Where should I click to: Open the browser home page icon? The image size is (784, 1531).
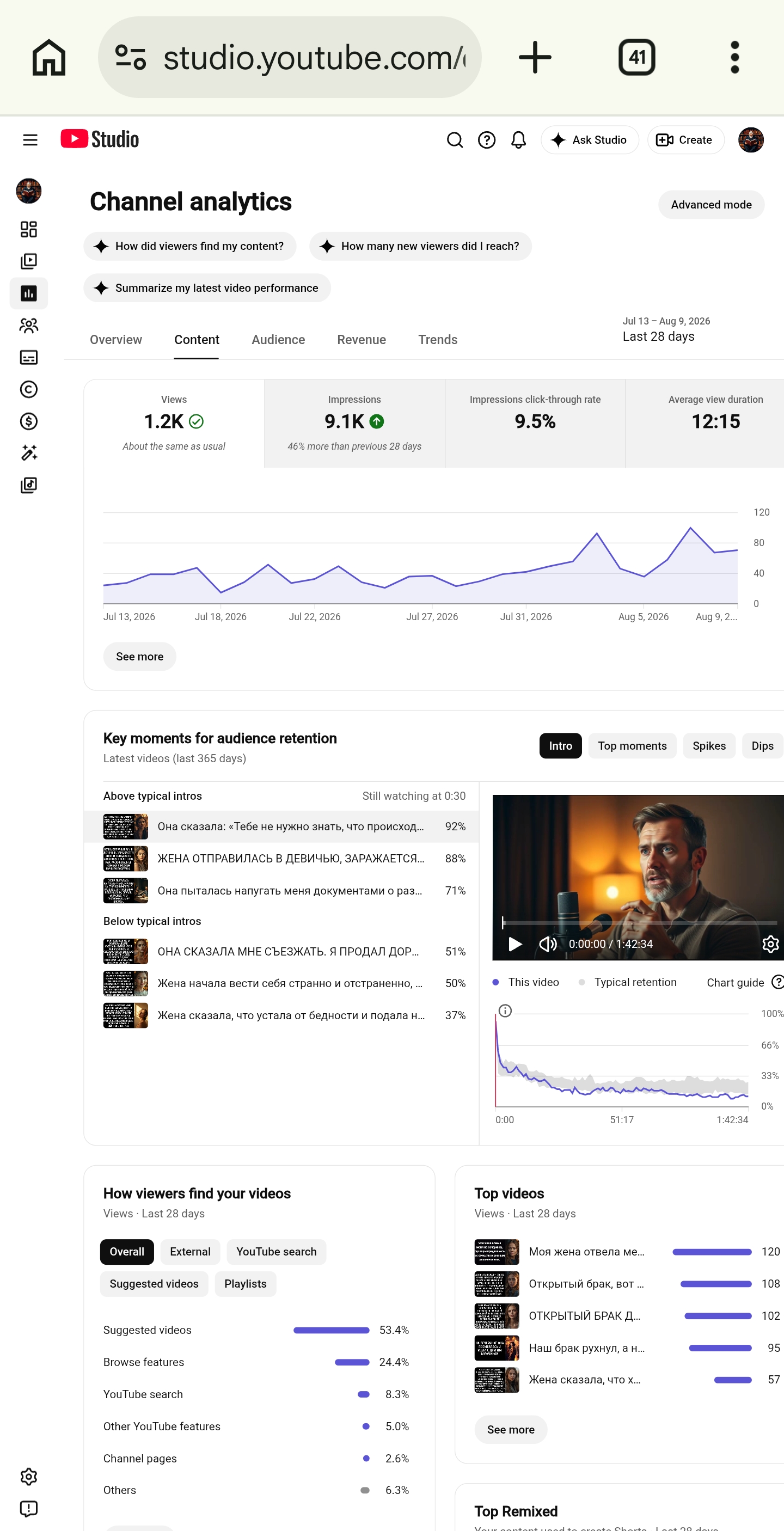(x=49, y=58)
